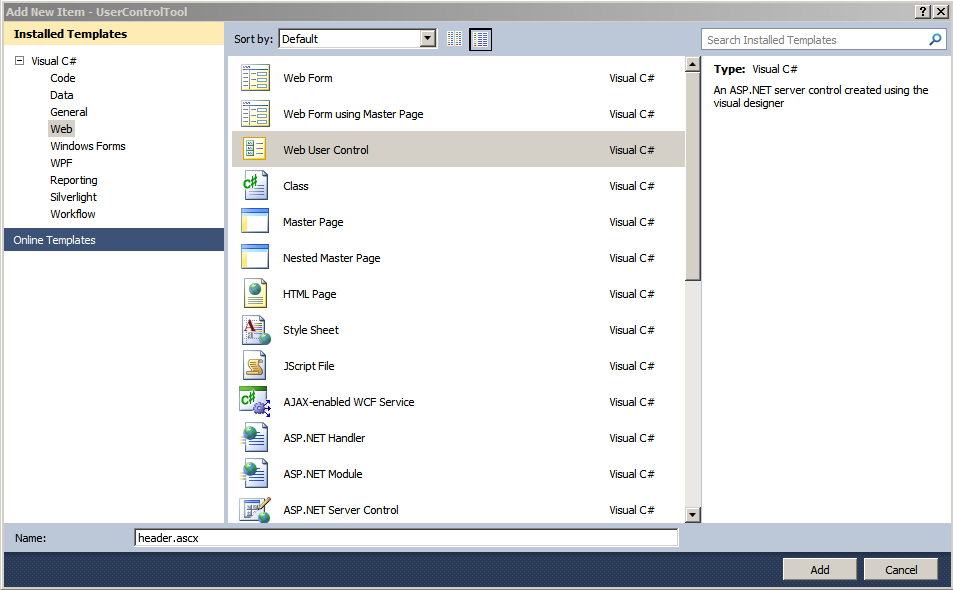Select the HTML Page globe icon

point(255,293)
